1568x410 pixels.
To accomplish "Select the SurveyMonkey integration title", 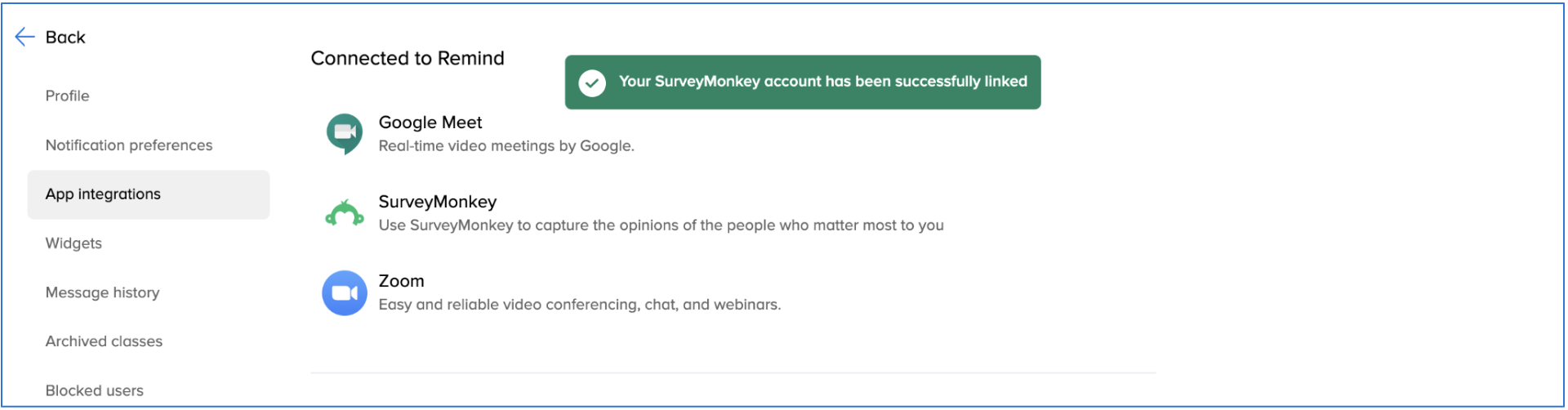I will tap(438, 202).
